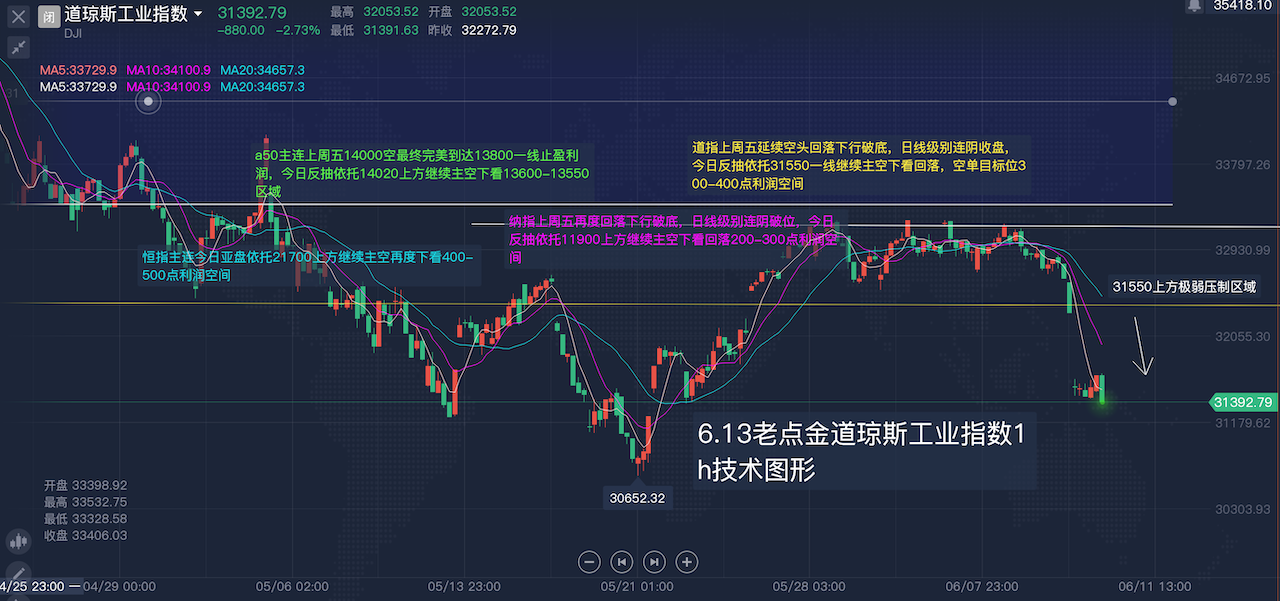Click the 34672.95 price axis label
Screen dimensions: 1280x601
1242,78
